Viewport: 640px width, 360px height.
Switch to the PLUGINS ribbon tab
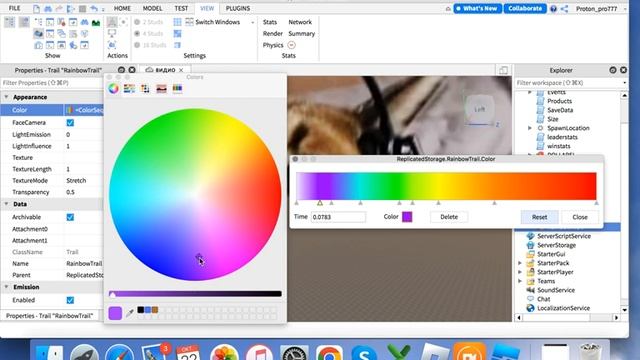(238, 8)
